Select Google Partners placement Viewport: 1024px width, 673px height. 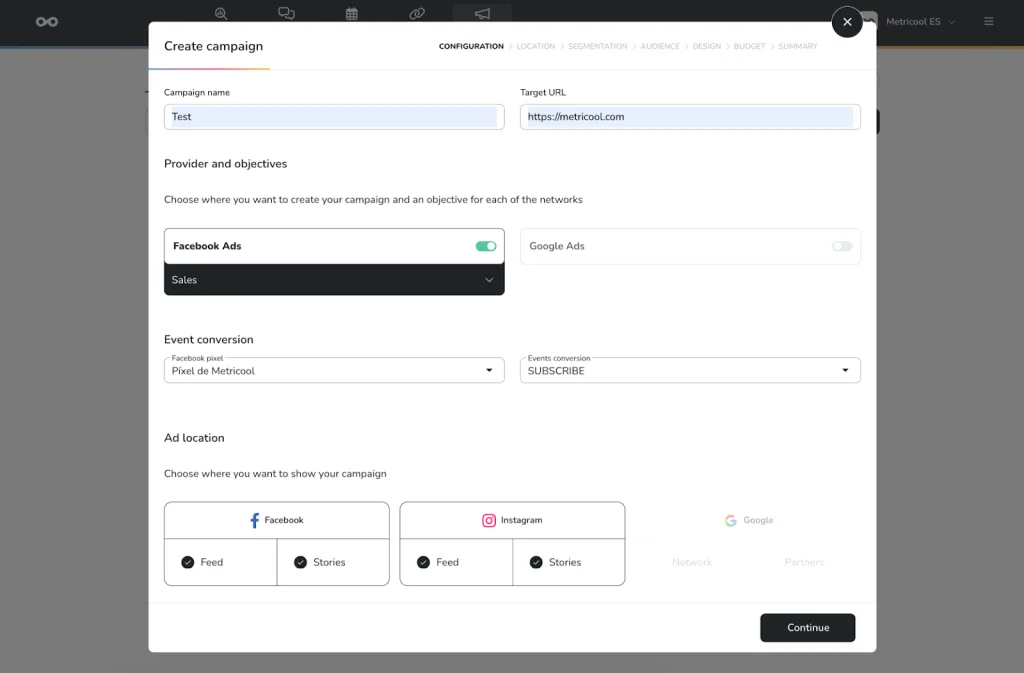(x=804, y=562)
